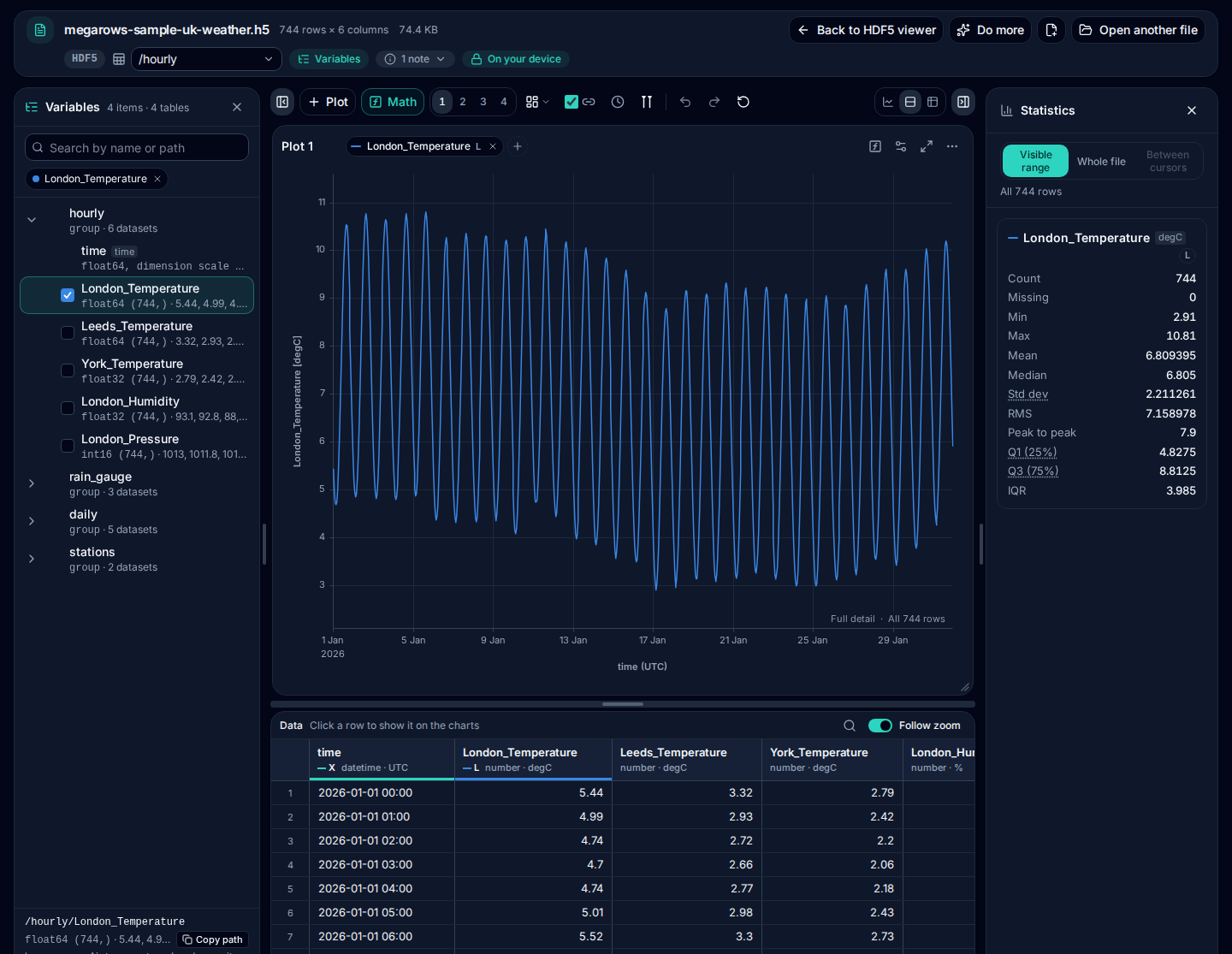Turn off the Follow zoom switch
The image size is (1232, 954).
click(x=880, y=726)
